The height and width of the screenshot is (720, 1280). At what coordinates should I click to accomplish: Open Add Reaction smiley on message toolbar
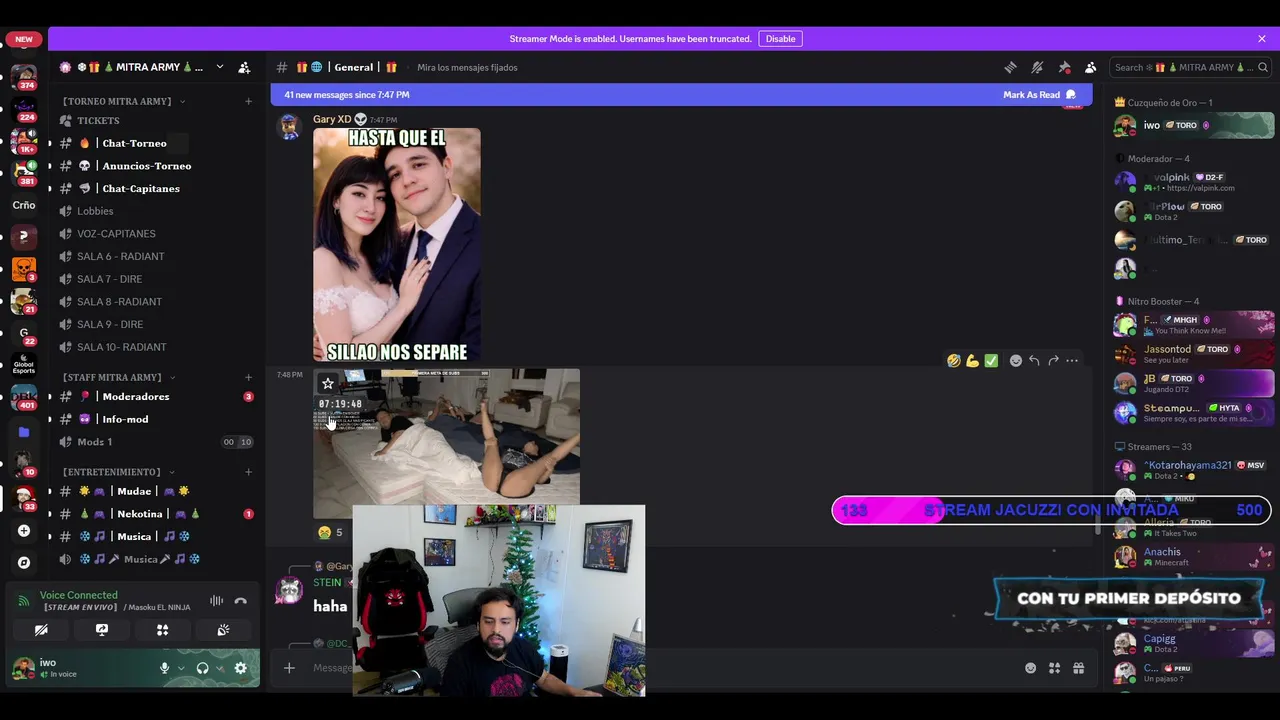click(1015, 360)
